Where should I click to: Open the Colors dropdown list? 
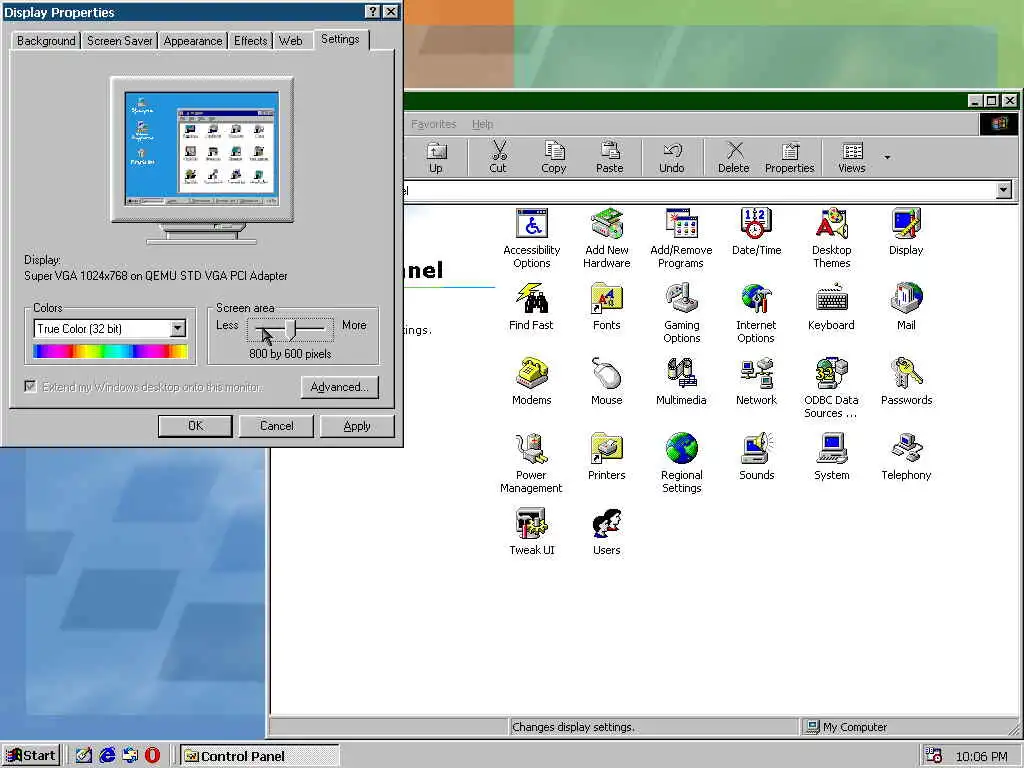tap(178, 328)
